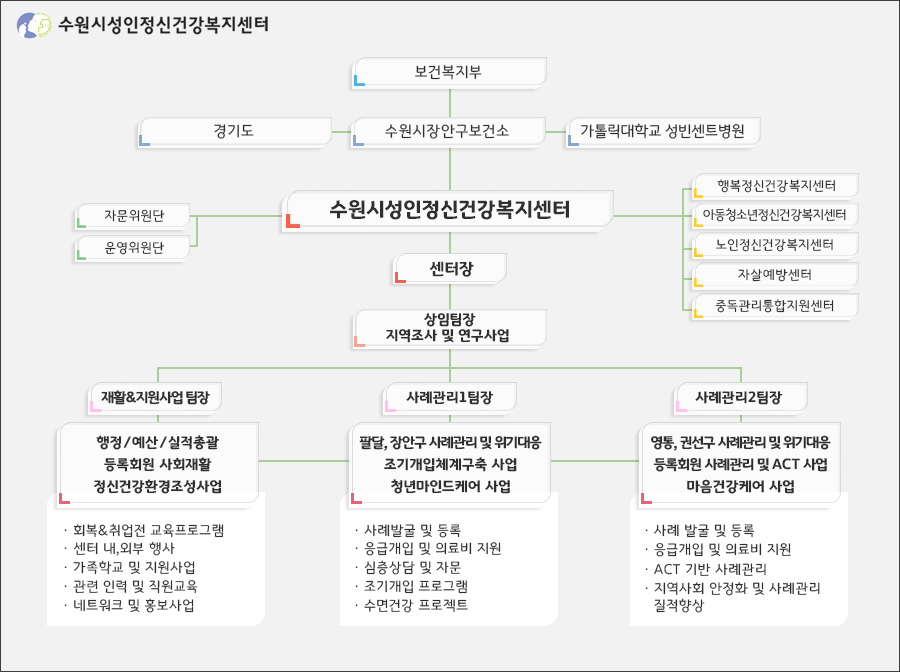Click ACT 기반 사례관리 item
900x672 pixels.
(710, 569)
